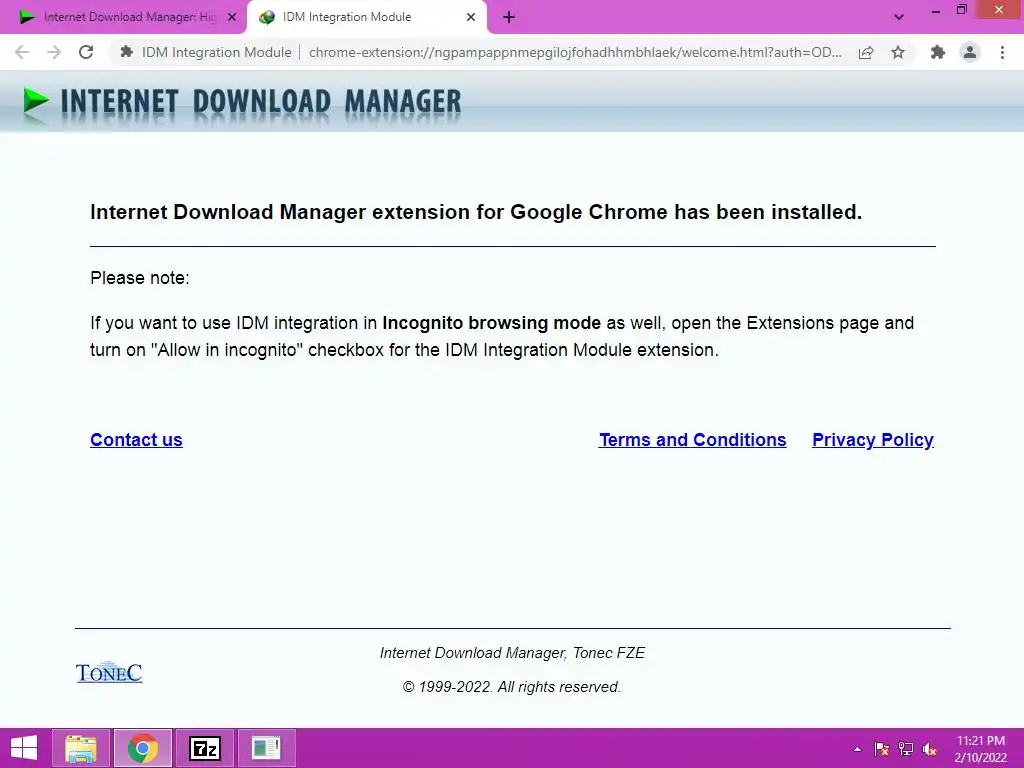Show hidden system tray icons

(x=857, y=749)
